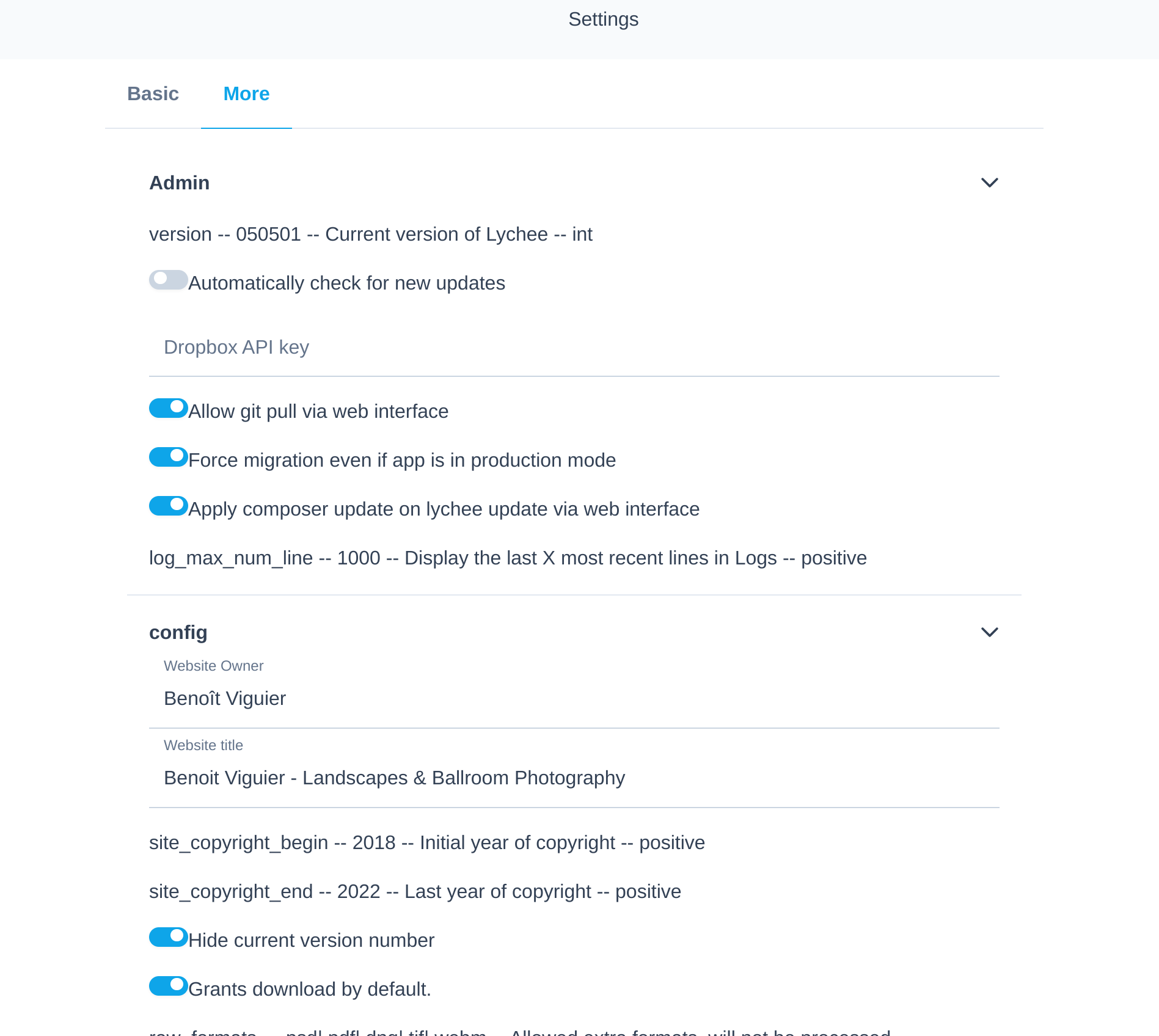The height and width of the screenshot is (1036, 1159).
Task: Select the More tab
Action: 246,93
